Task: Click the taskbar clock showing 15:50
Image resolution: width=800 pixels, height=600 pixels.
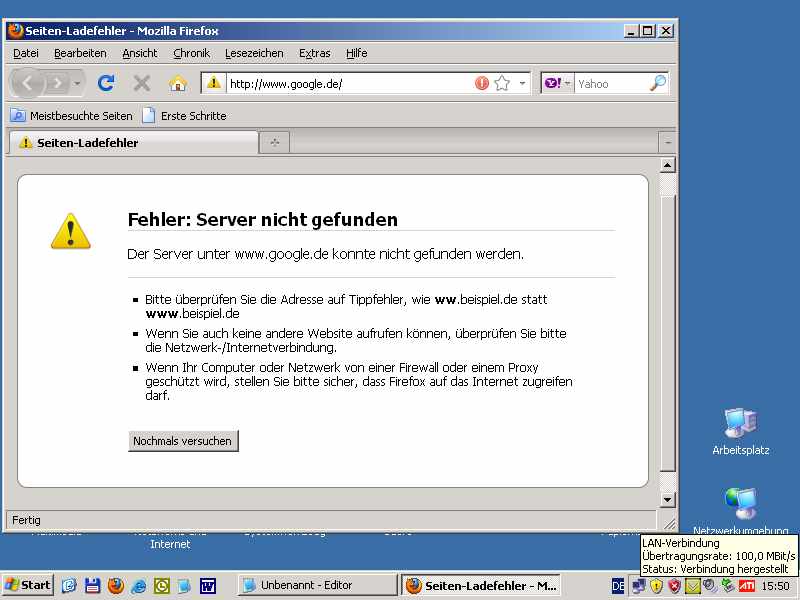Action: point(776,586)
